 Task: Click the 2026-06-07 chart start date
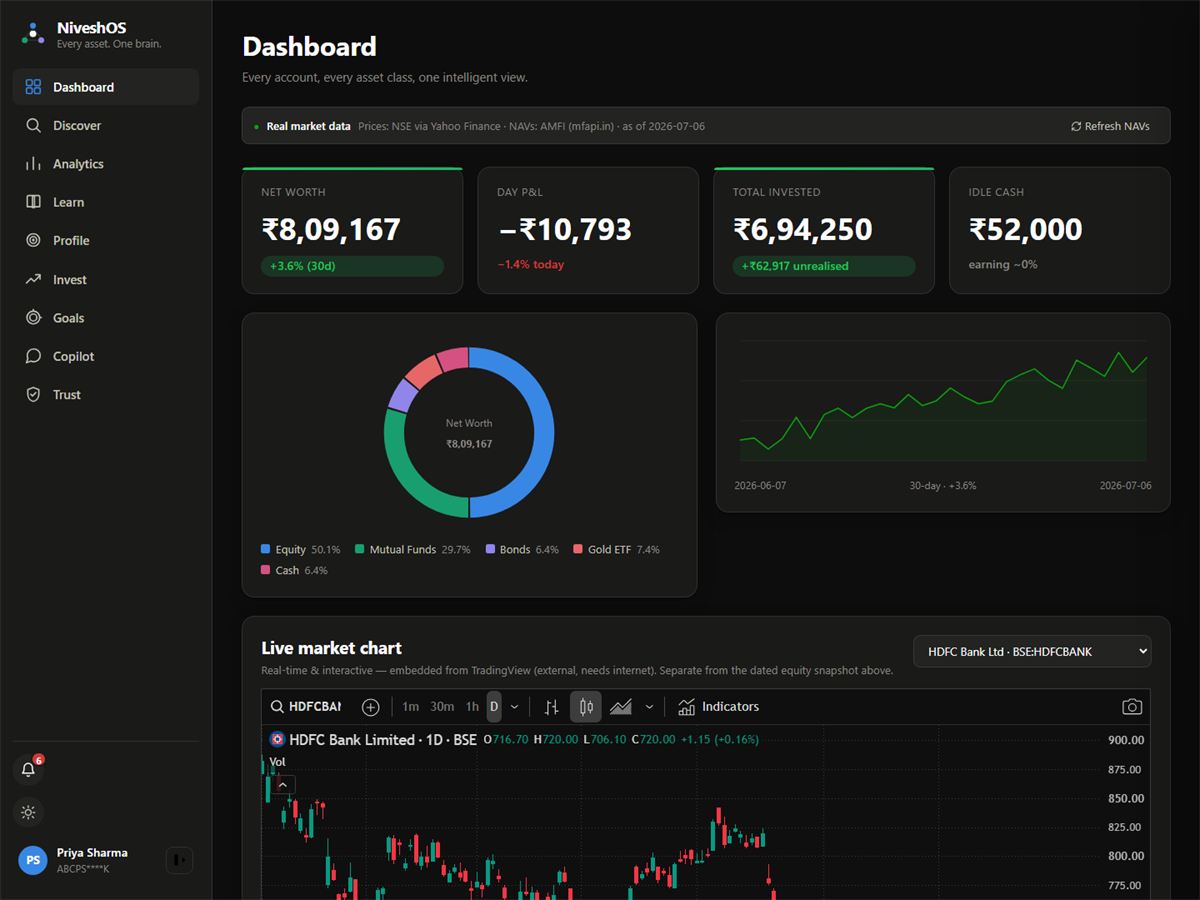[x=760, y=485]
